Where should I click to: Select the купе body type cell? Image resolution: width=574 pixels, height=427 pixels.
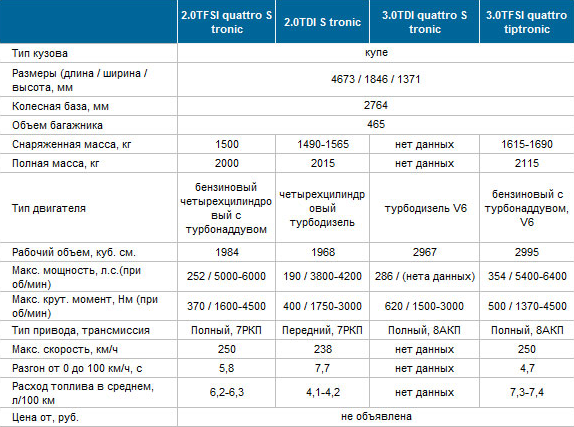coord(376,53)
